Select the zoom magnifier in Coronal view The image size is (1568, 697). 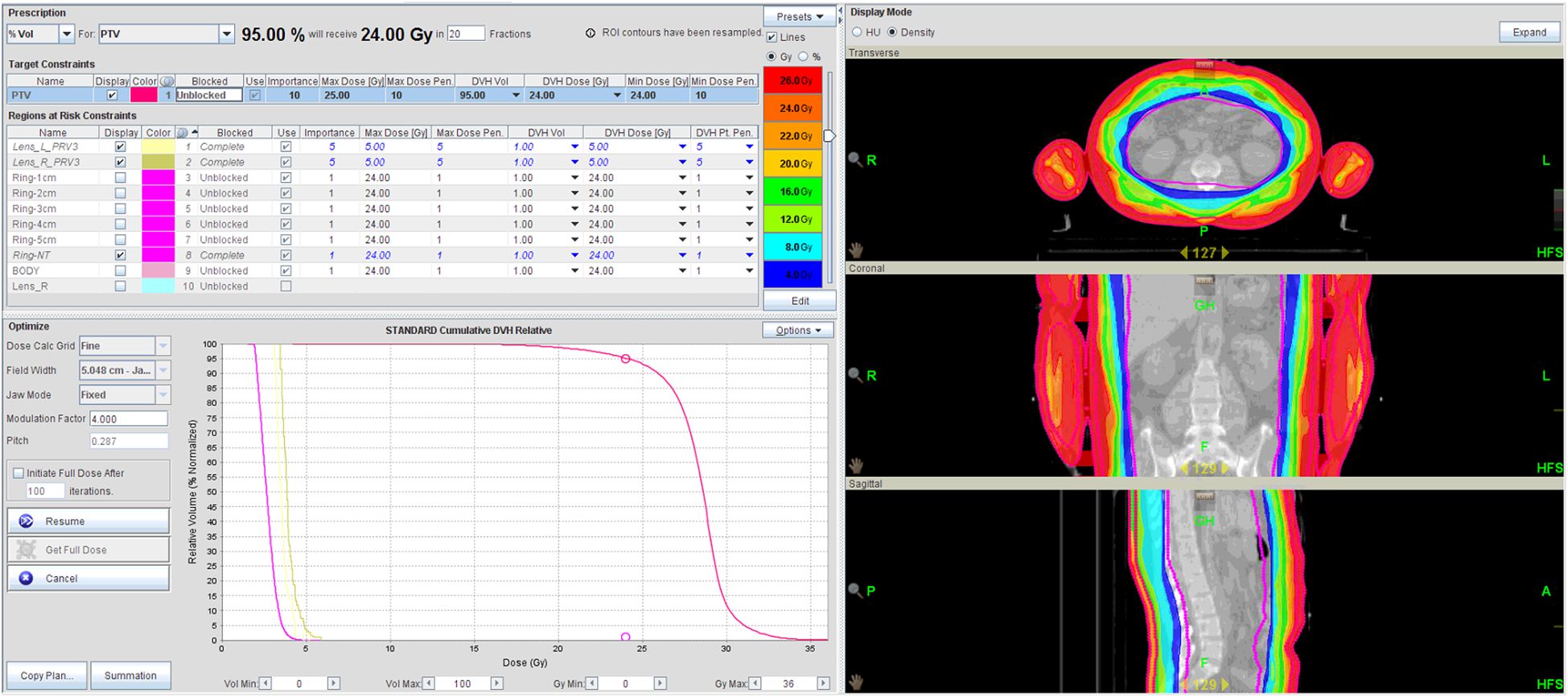855,374
